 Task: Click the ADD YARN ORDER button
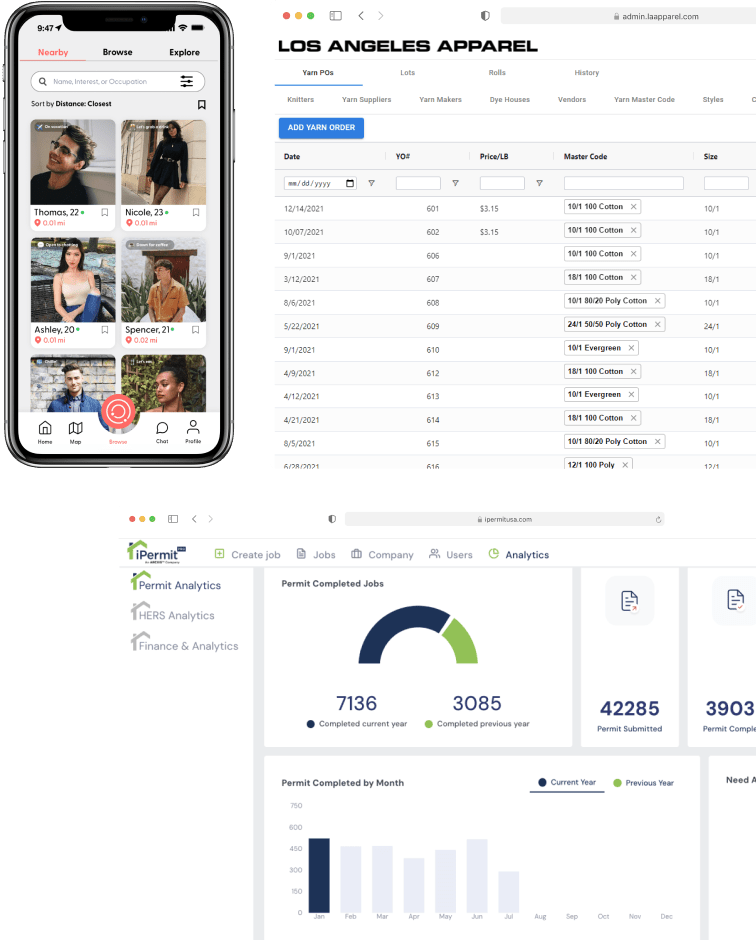pyautogui.click(x=321, y=128)
